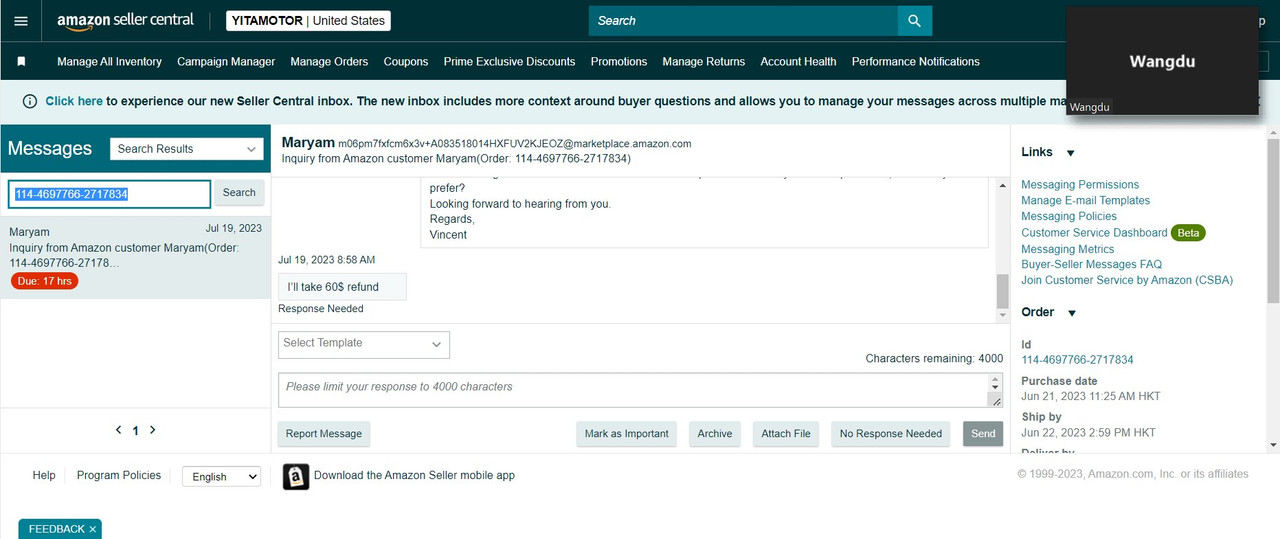
Task: Click the Archive button
Action: tap(715, 434)
